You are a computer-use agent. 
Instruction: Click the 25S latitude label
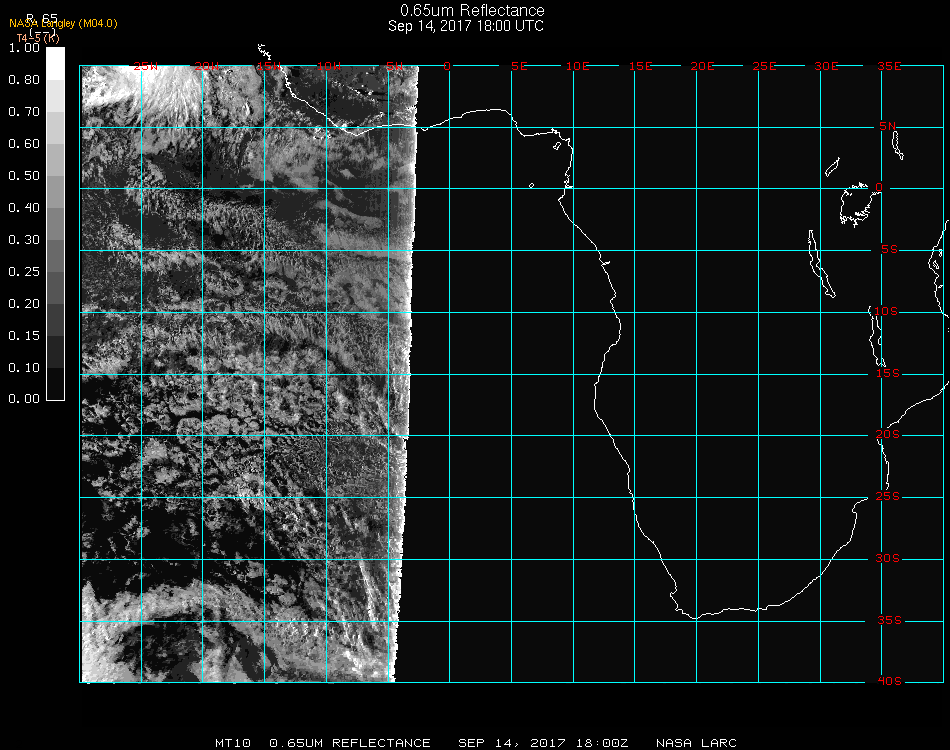coord(888,497)
